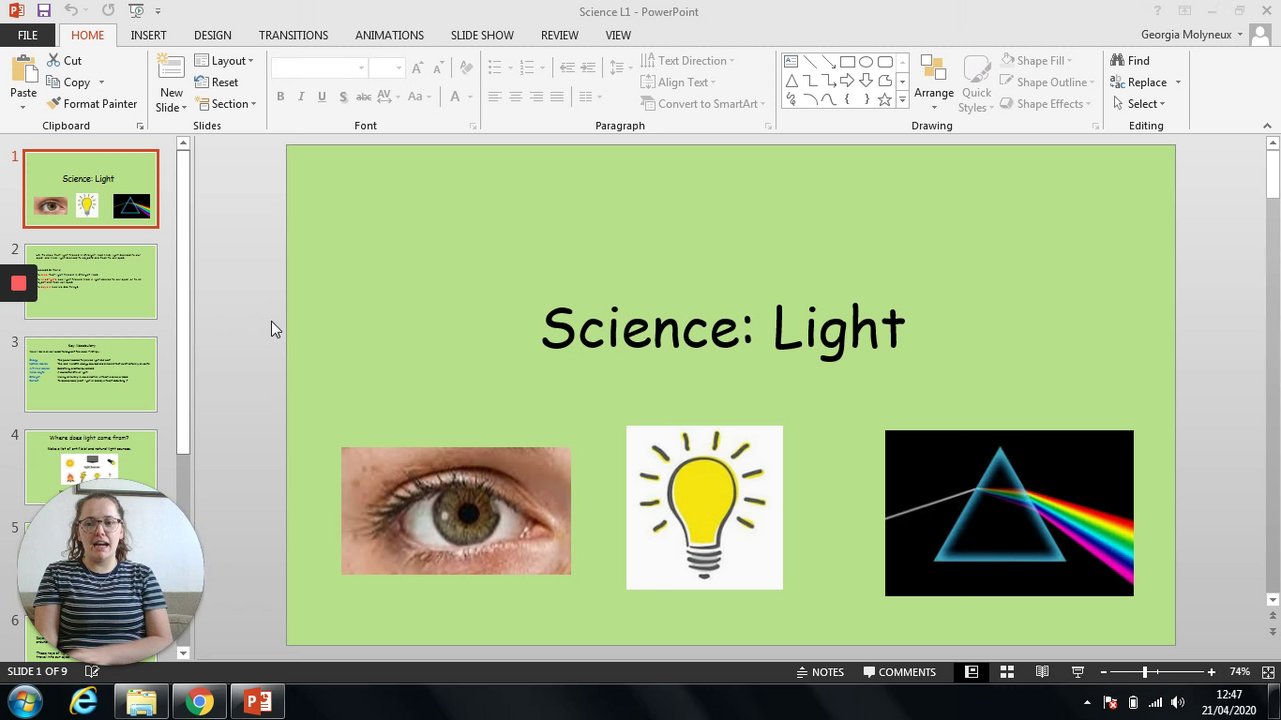Select slide 2 thumbnail
1281x720 pixels.
tap(91, 282)
